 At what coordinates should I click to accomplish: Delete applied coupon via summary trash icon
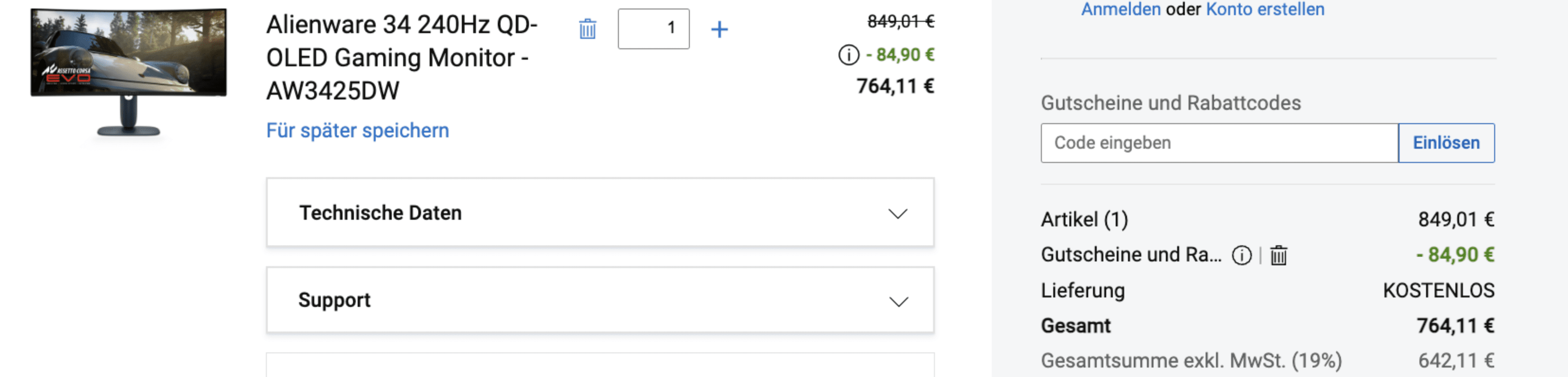click(1278, 255)
